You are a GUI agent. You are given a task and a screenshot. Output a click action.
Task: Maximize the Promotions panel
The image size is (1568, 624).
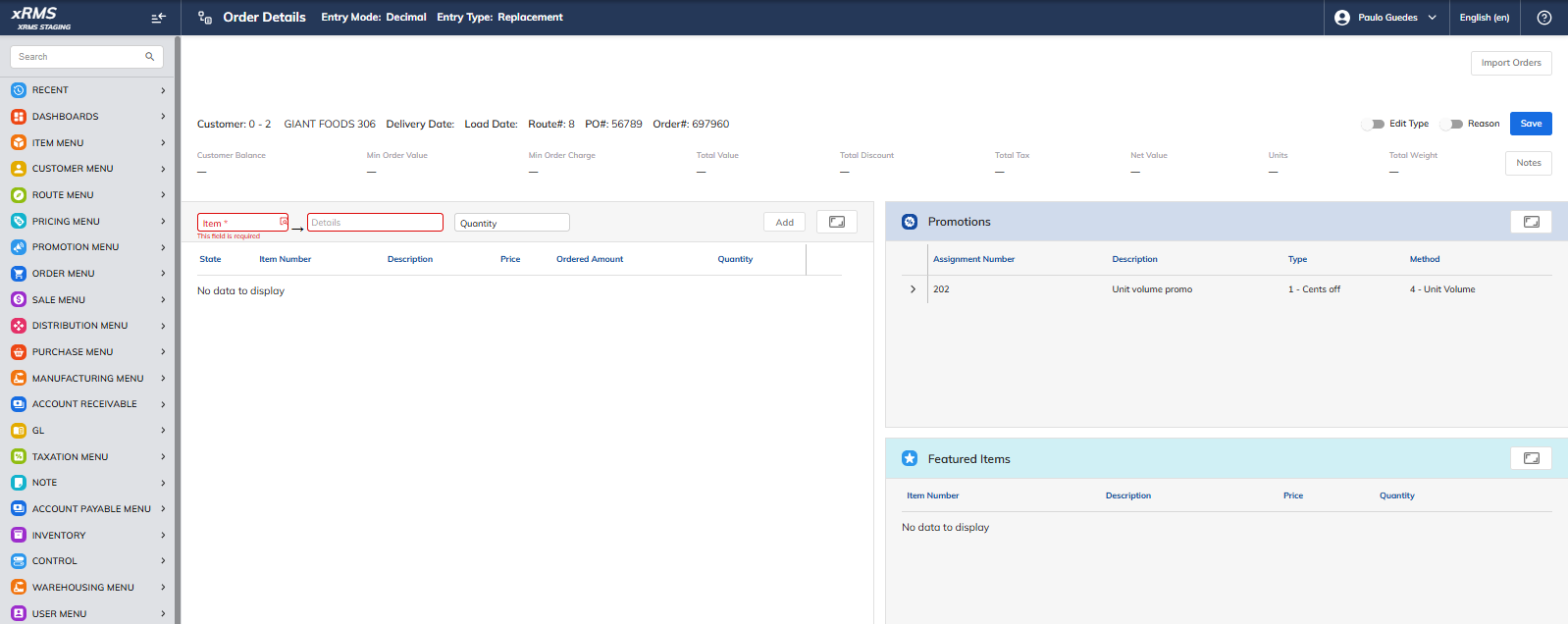1531,222
